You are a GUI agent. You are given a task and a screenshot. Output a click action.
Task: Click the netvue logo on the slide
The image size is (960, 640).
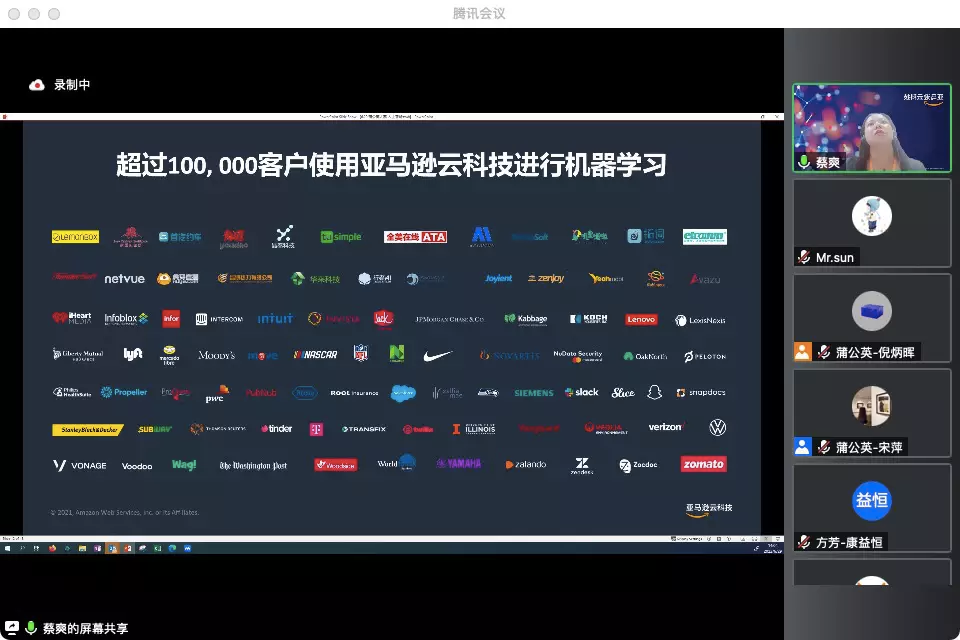coord(124,279)
